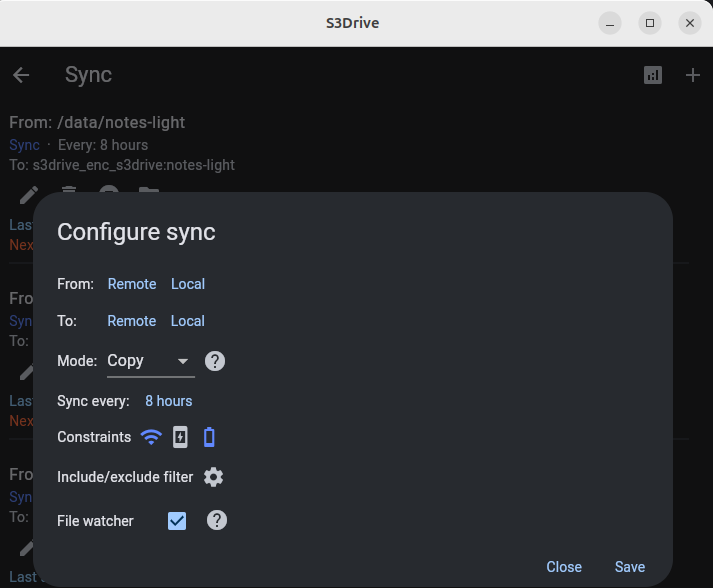Open the include/exclude filter gear settings
Image resolution: width=713 pixels, height=588 pixels.
coord(213,477)
